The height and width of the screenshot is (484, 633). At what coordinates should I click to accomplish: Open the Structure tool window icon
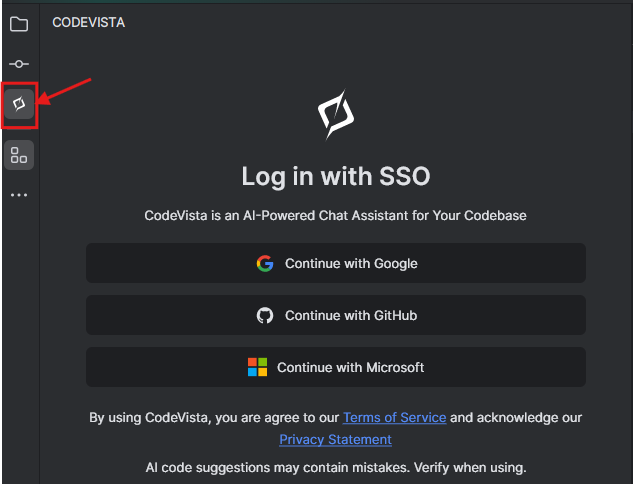[19, 155]
